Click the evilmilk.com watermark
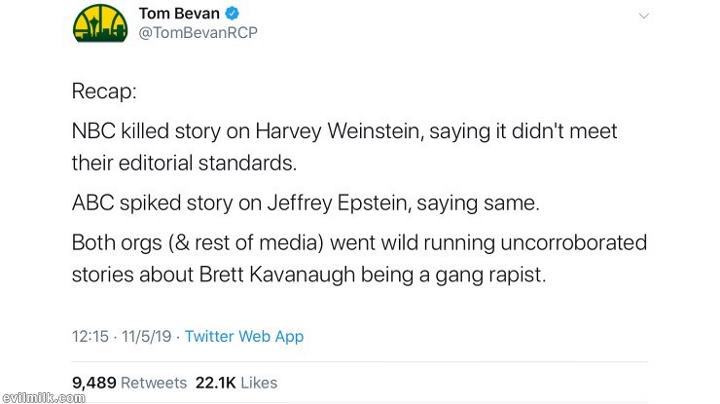Image resolution: width=720 pixels, height=404 pixels. click(42, 397)
